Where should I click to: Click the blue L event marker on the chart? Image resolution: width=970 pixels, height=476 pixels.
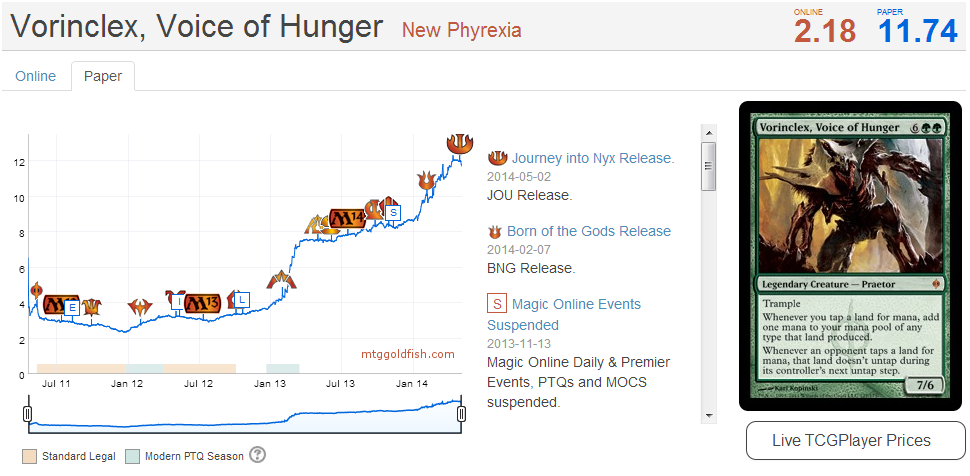click(243, 299)
